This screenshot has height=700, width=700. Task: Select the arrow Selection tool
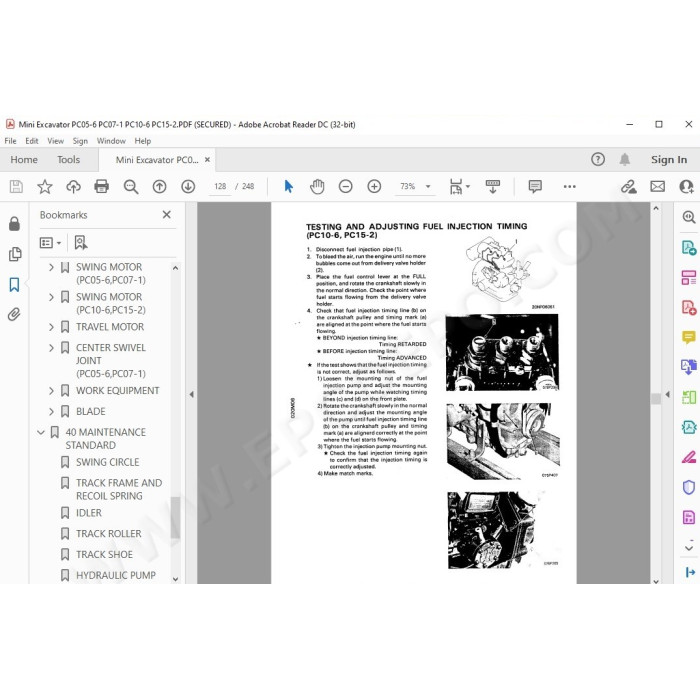point(289,186)
